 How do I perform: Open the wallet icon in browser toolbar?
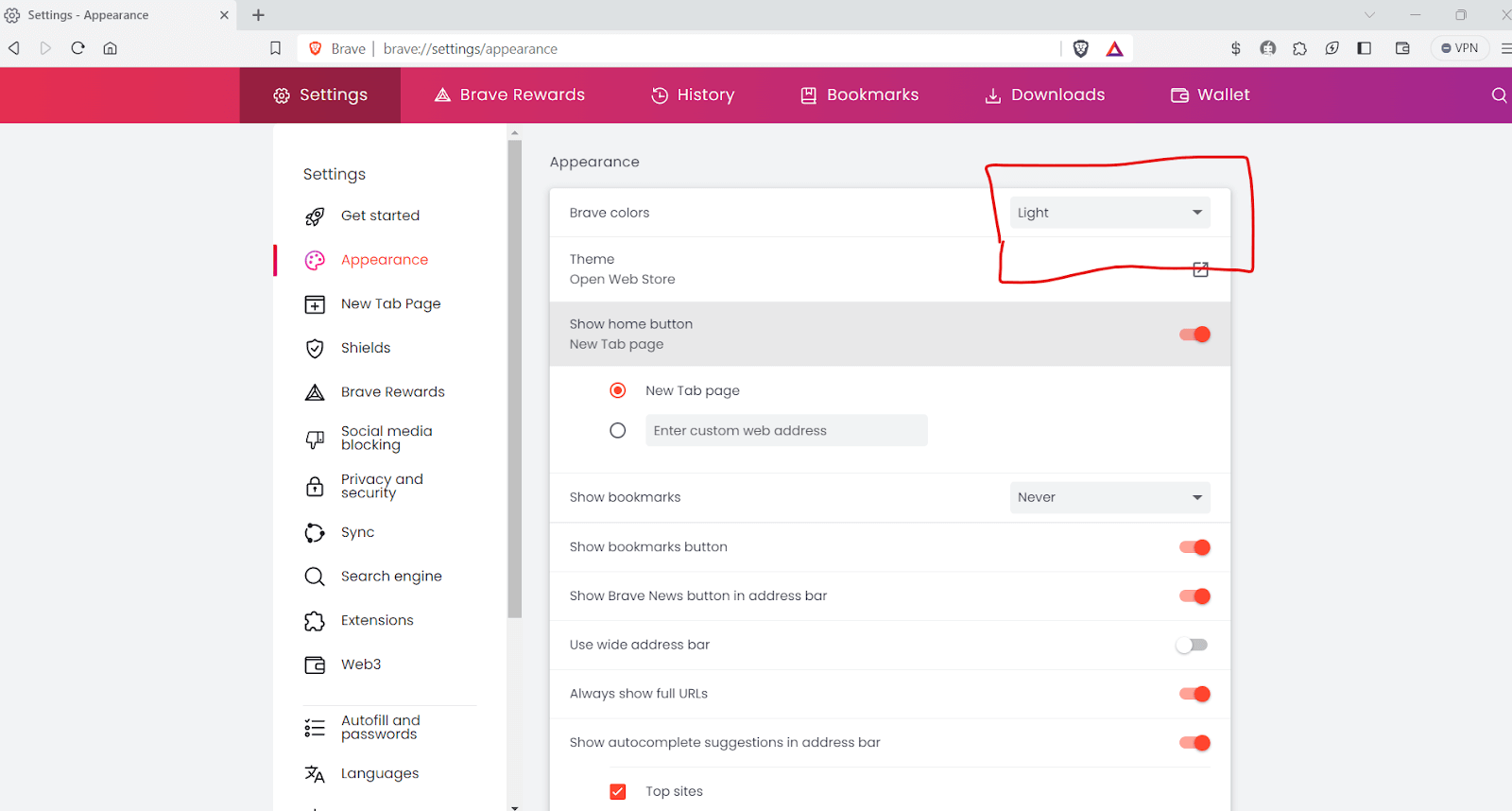pyautogui.click(x=1402, y=48)
